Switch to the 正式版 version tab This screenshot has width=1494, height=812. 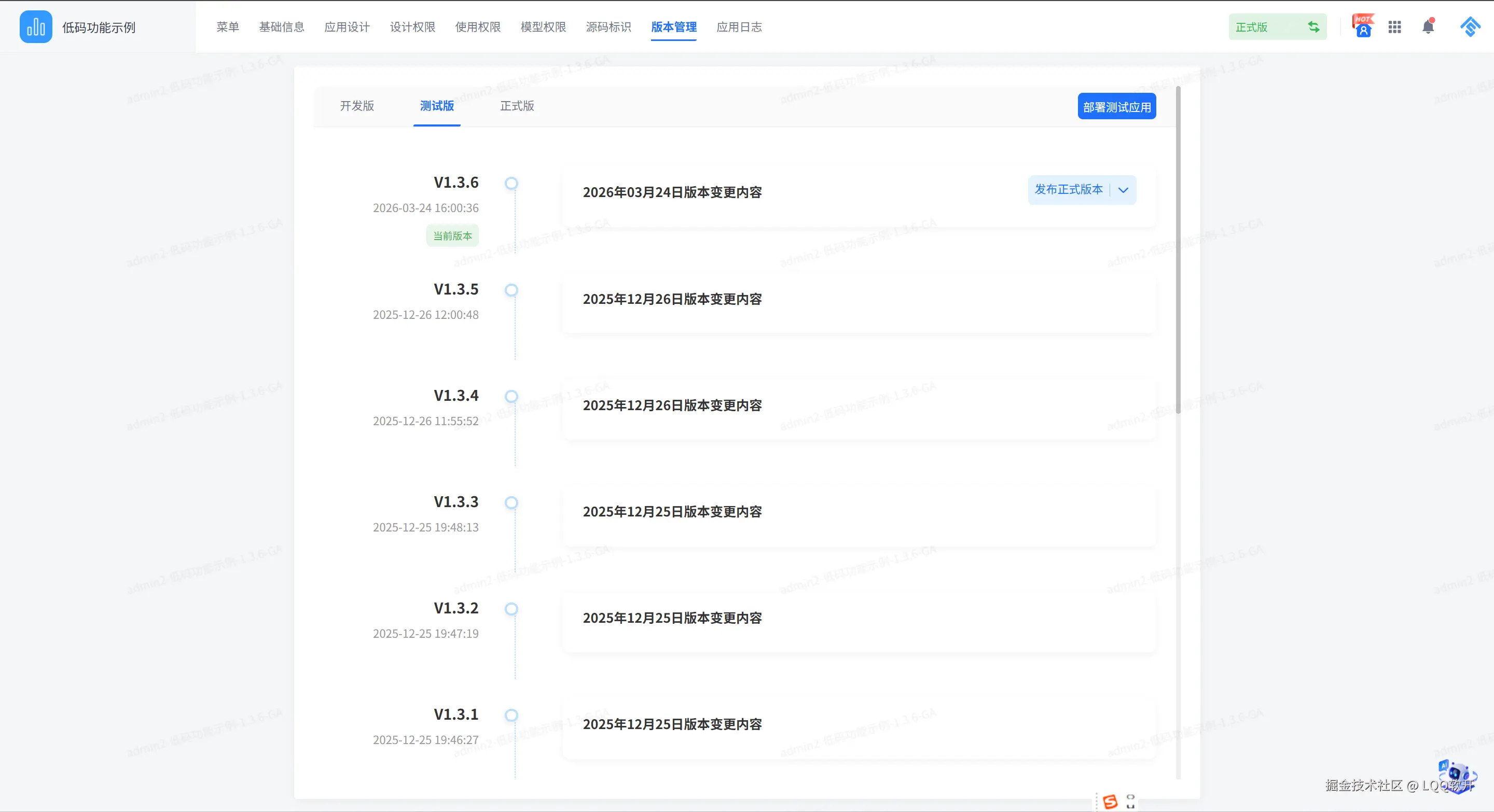click(x=517, y=106)
